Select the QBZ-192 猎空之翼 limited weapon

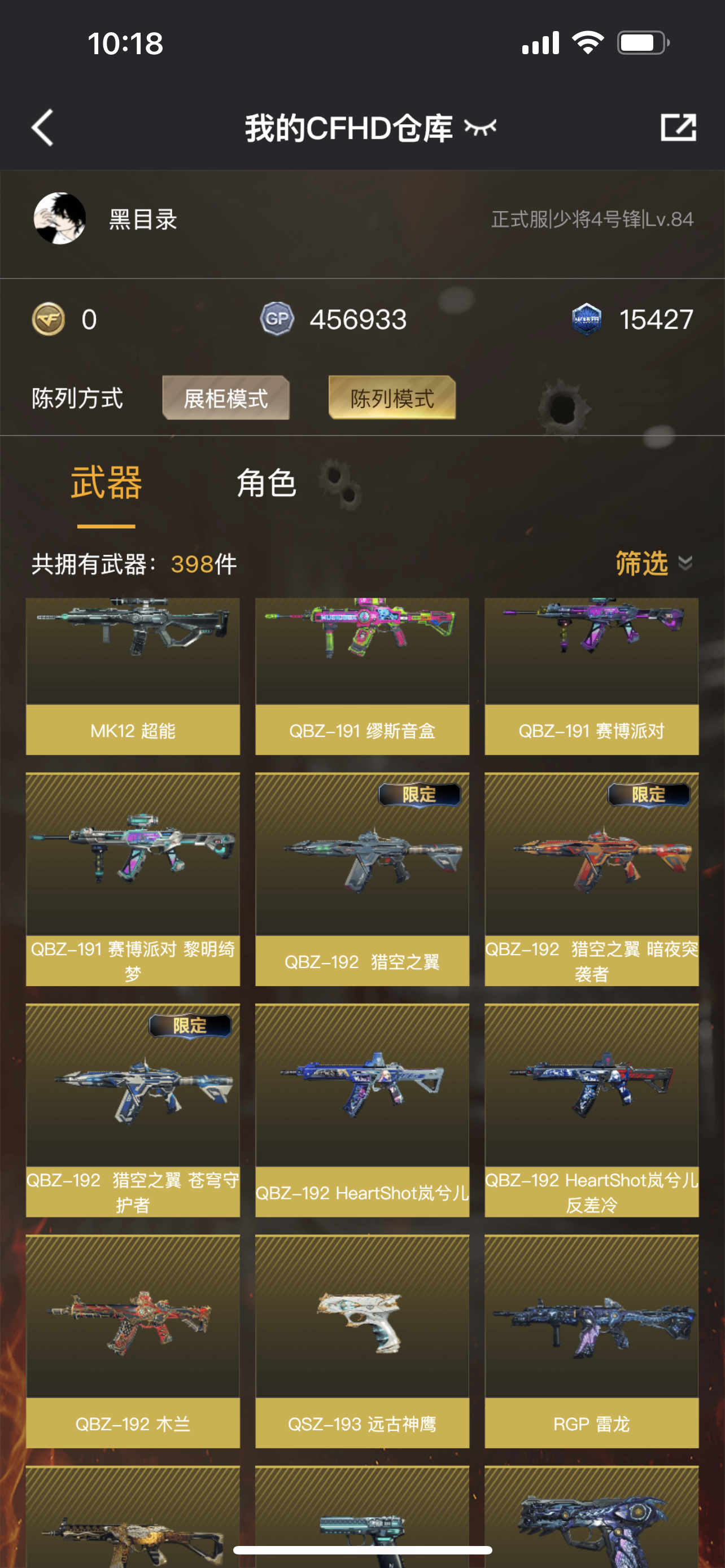click(362, 879)
